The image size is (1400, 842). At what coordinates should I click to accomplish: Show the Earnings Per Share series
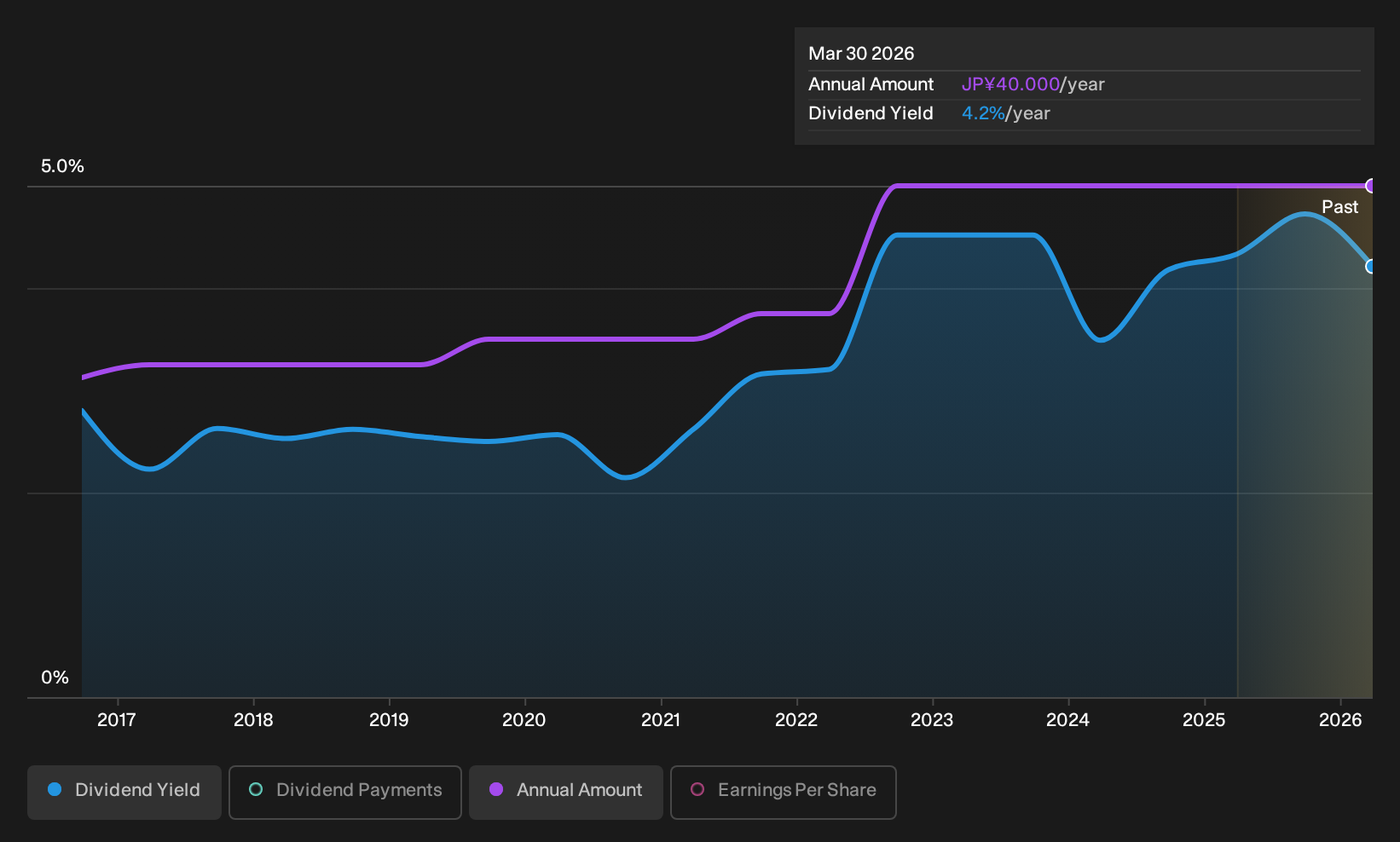(784, 792)
